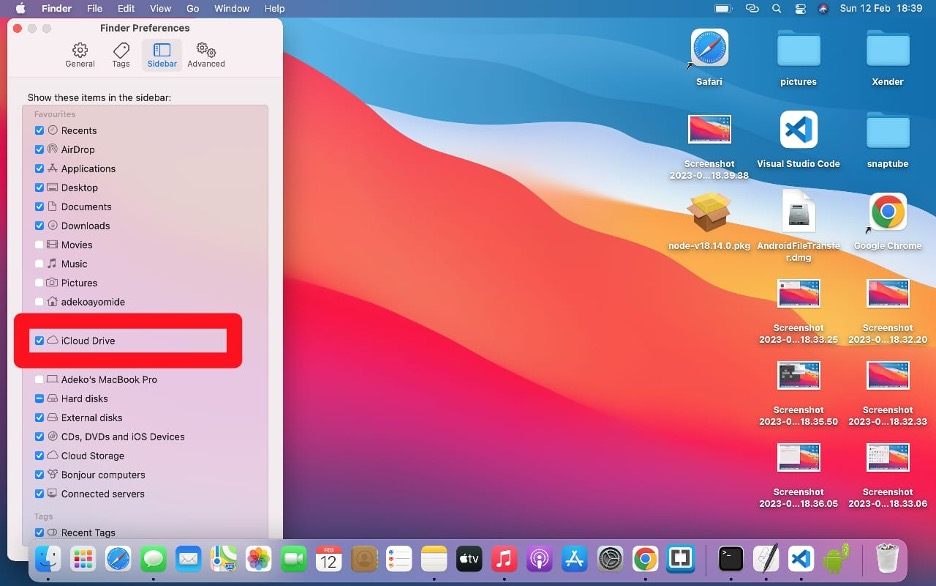Select node-v18.14.0.pkg on the desktop
Screen dimensions: 936x586
click(709, 212)
